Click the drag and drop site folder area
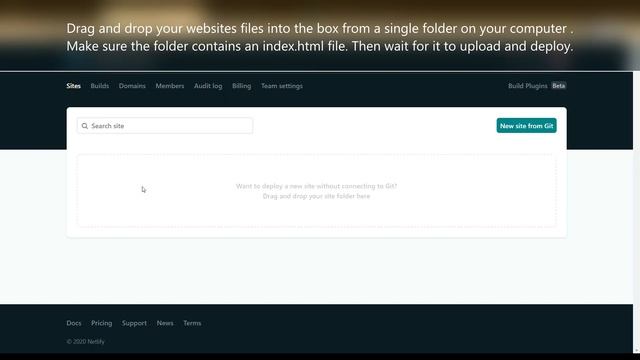Screen dimensions: 640x360 click(316, 191)
